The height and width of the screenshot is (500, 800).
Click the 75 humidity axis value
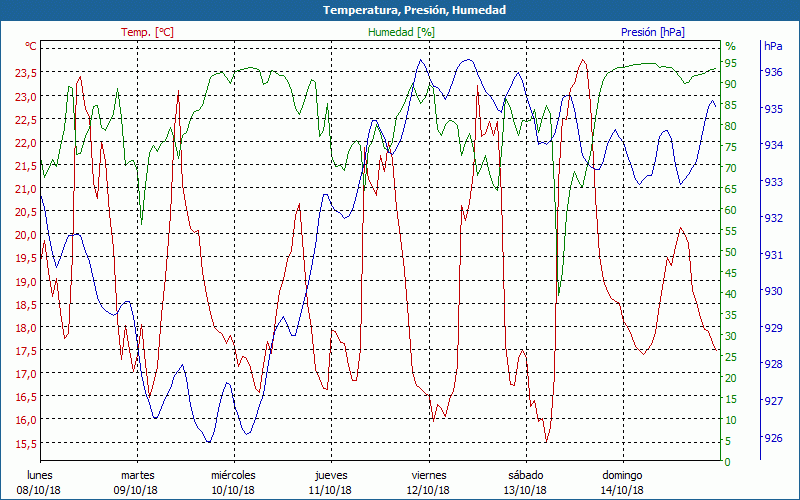[x=731, y=147]
